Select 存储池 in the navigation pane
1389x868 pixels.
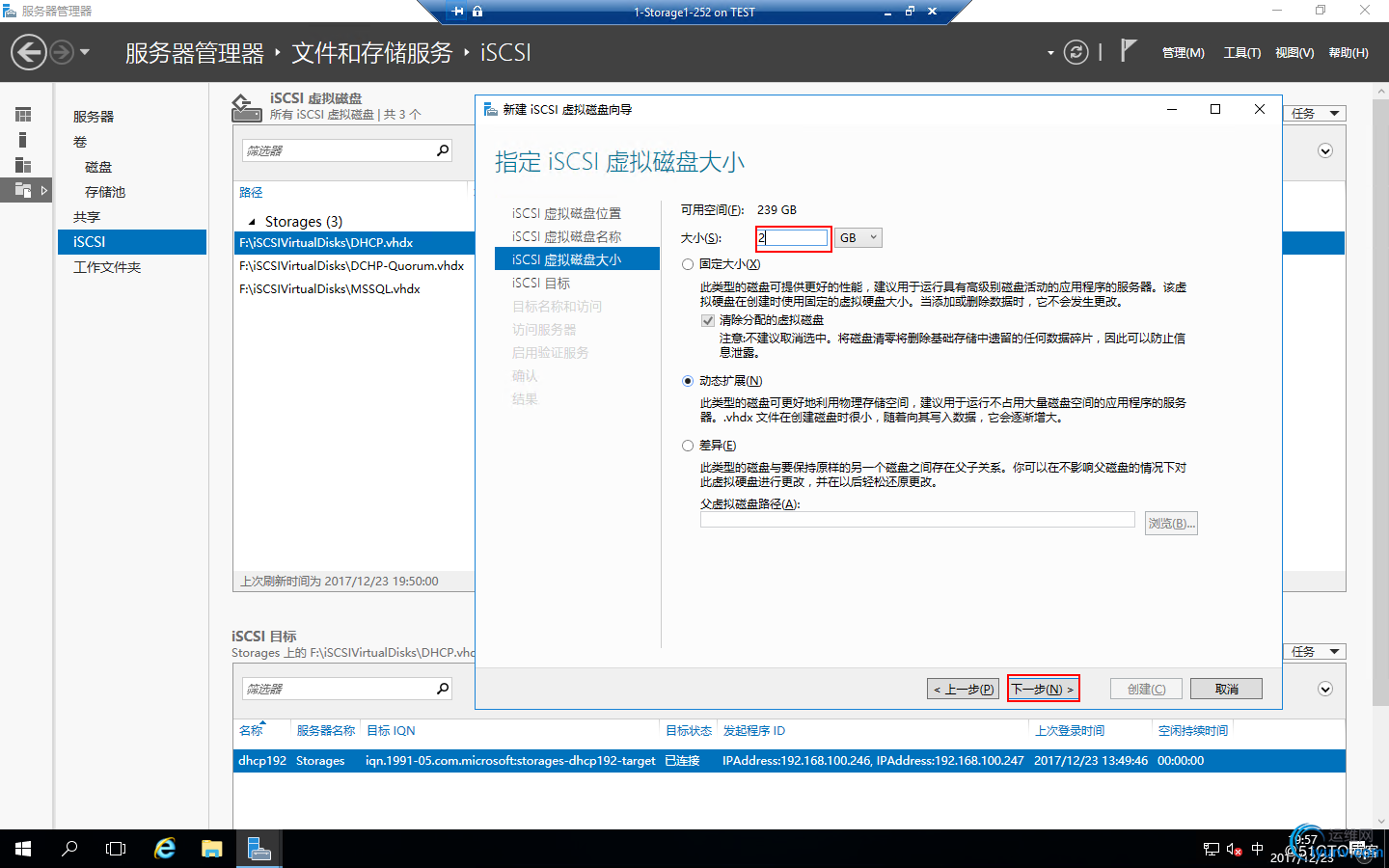[x=105, y=192]
